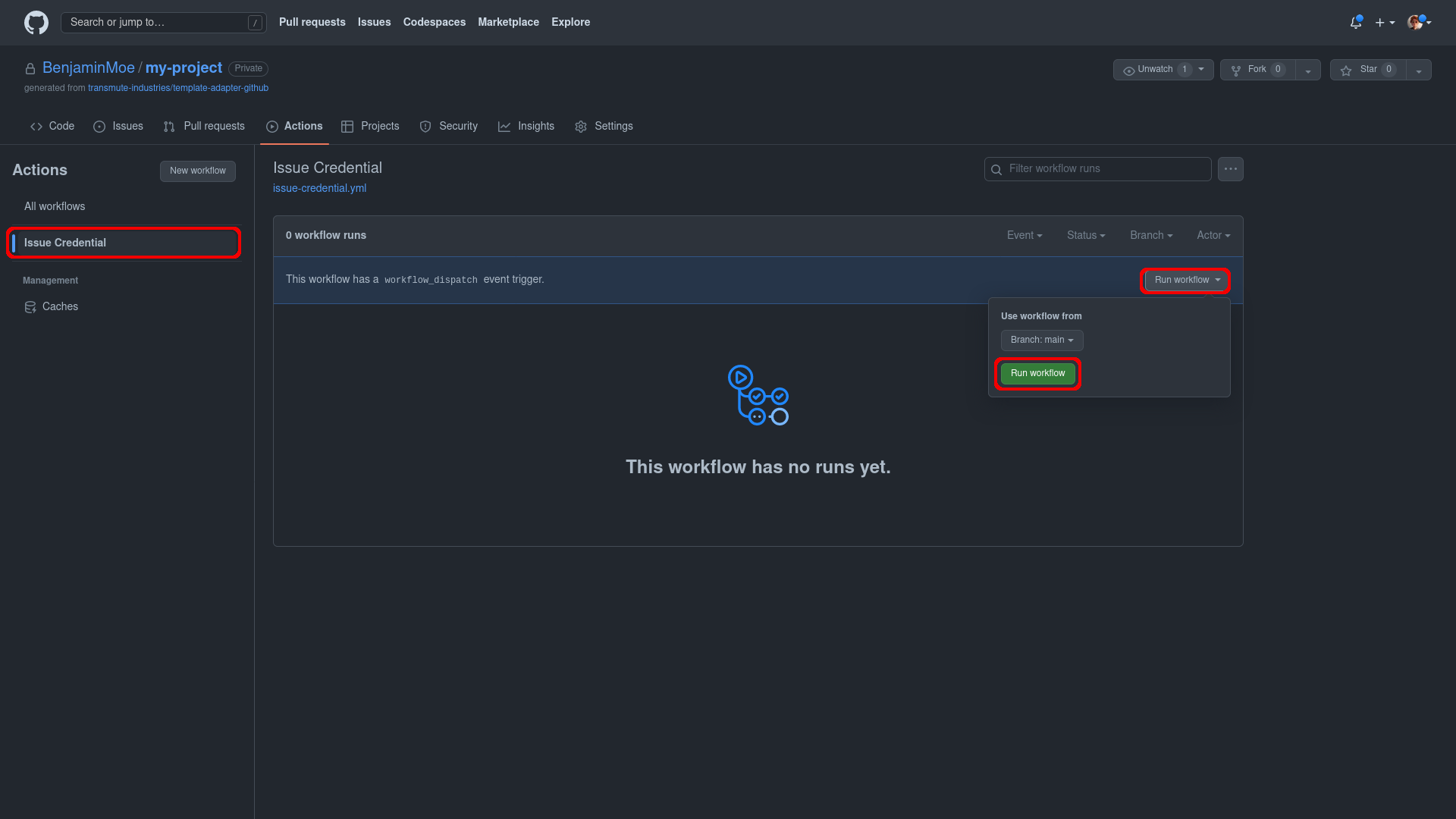Image resolution: width=1456 pixels, height=819 pixels.
Task: Toggle the gray Run workflow dropdown
Action: (1187, 281)
